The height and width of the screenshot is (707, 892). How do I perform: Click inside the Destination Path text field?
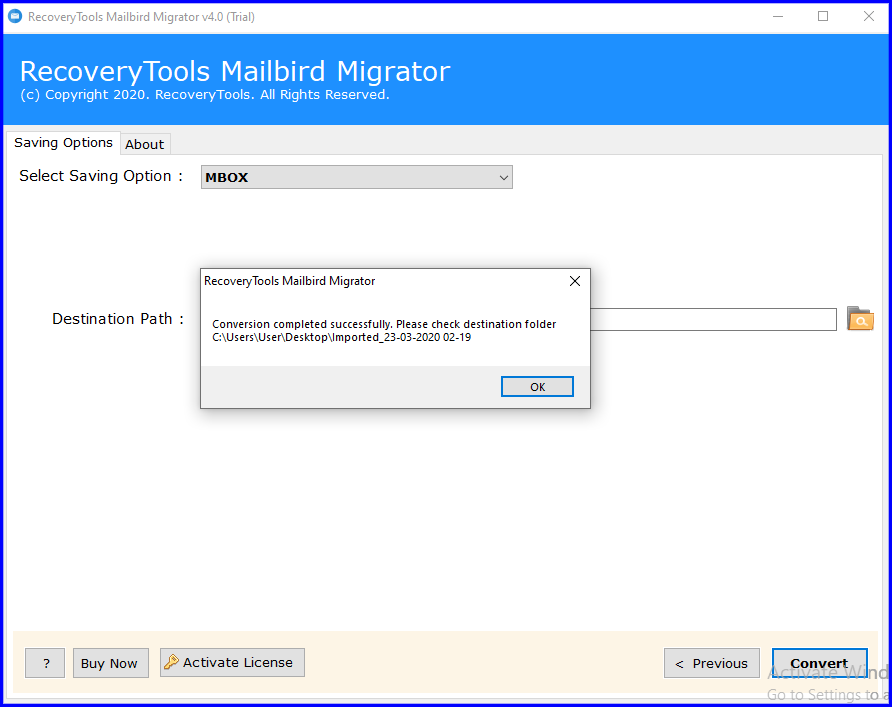coord(712,319)
